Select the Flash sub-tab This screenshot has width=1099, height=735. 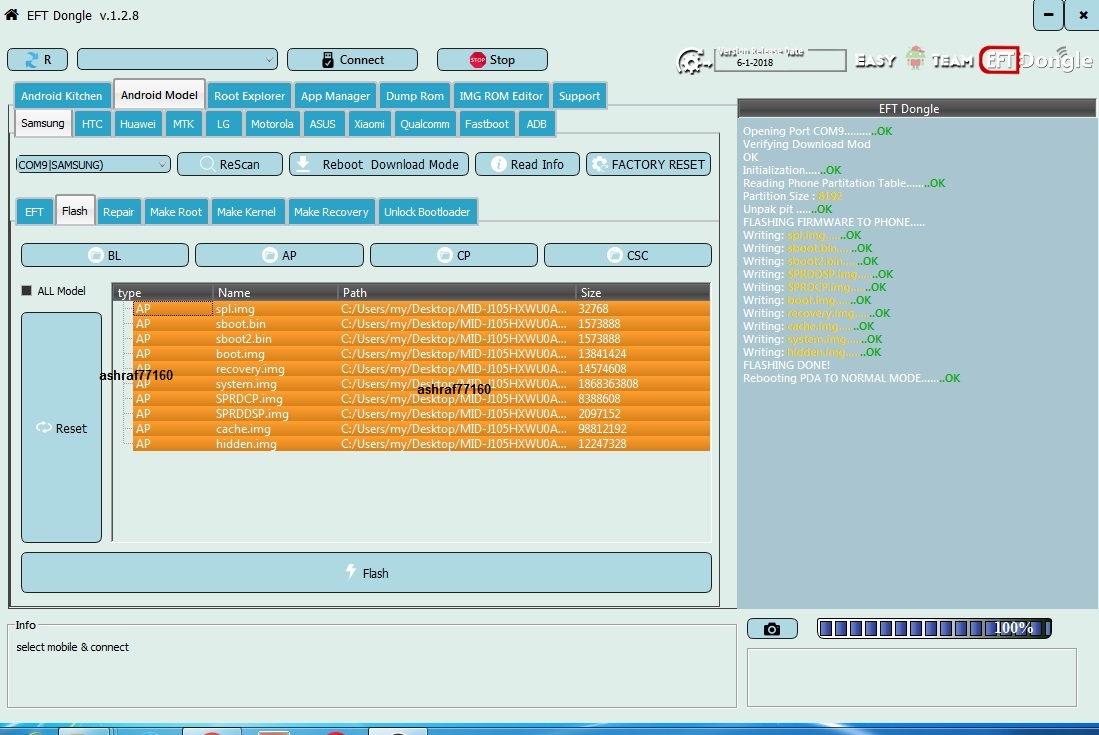[x=74, y=210]
